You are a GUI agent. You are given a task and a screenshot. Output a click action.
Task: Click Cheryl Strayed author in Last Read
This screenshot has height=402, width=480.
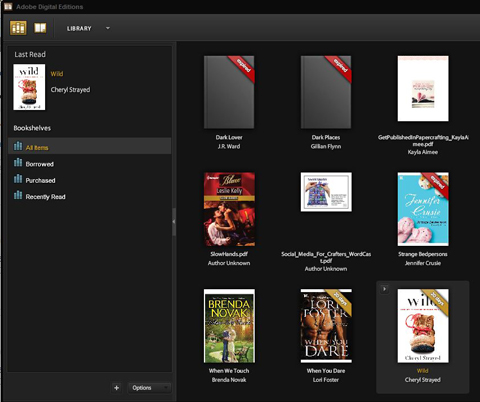click(70, 90)
